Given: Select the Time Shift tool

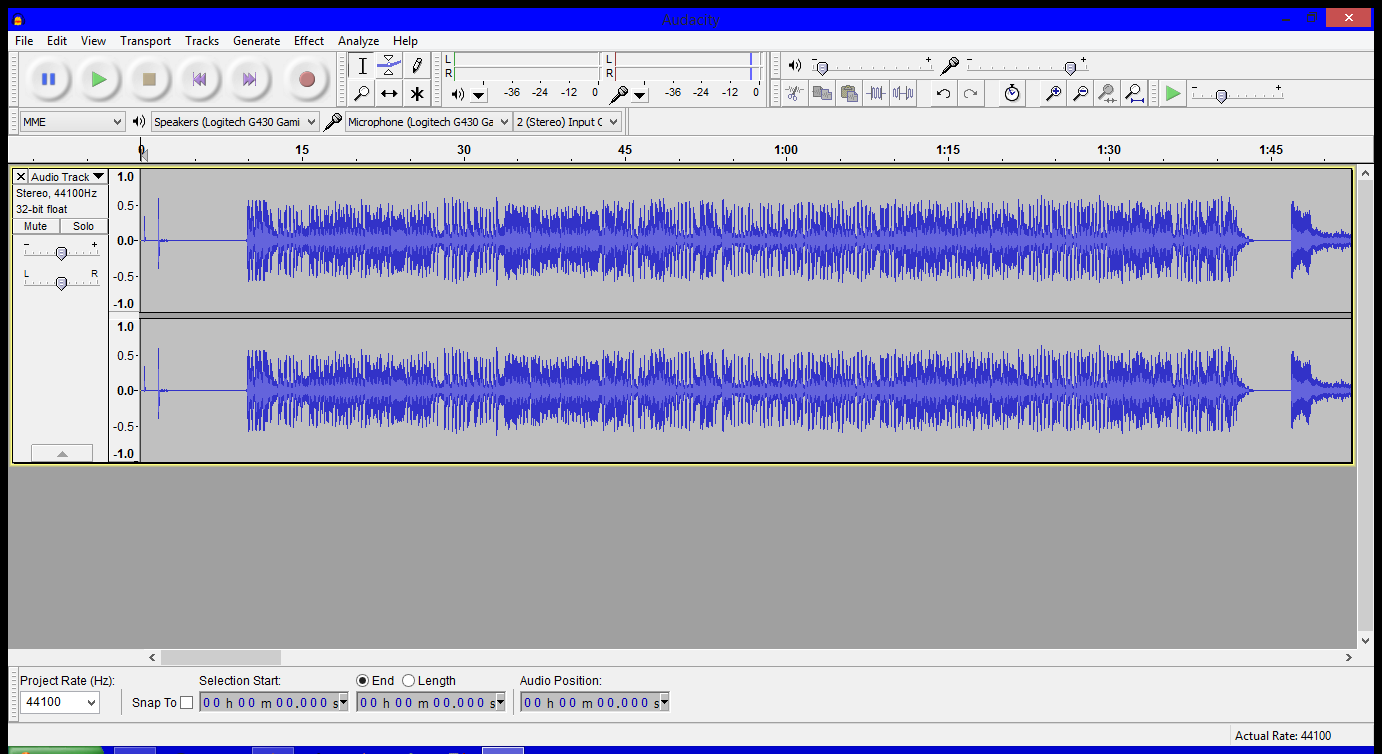Looking at the screenshot, I should coord(389,94).
